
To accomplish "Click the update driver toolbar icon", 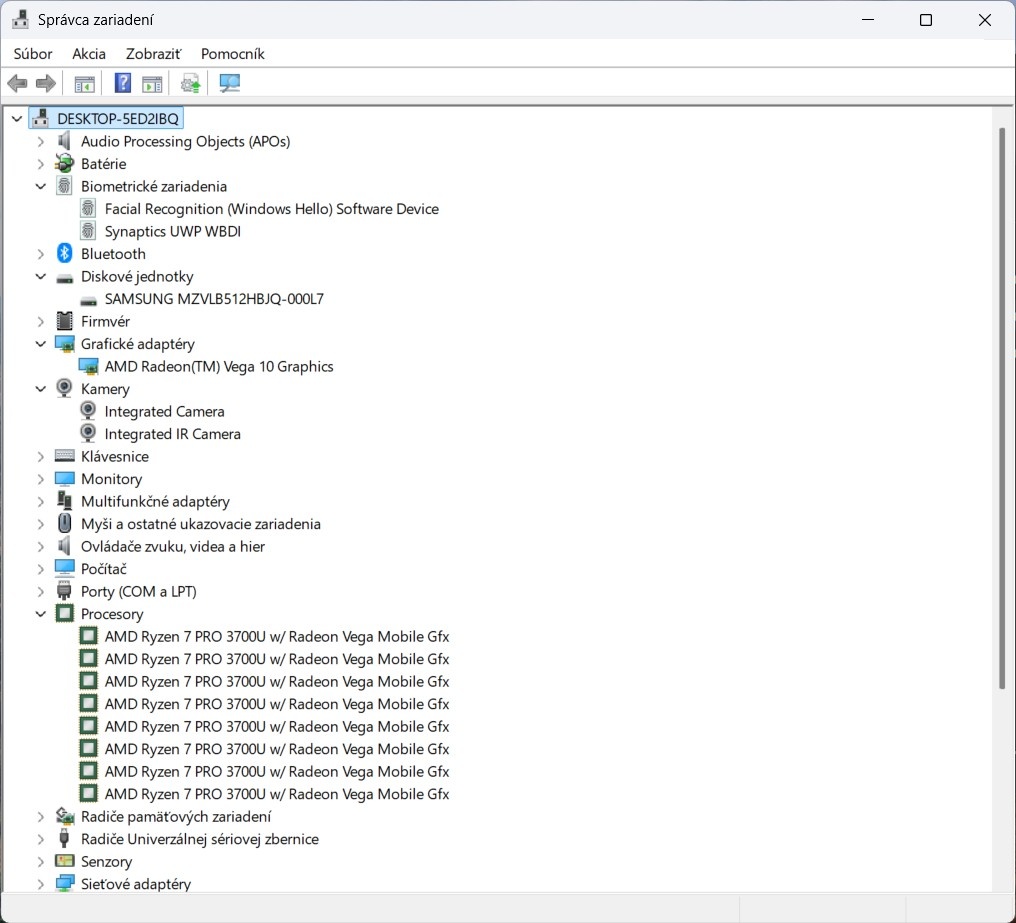I will click(190, 83).
